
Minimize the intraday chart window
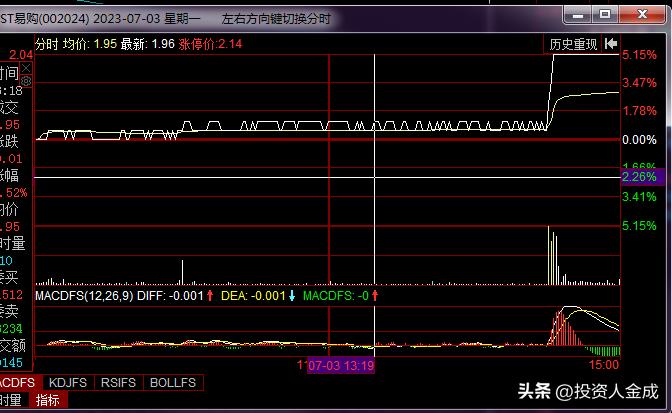[x=578, y=15]
